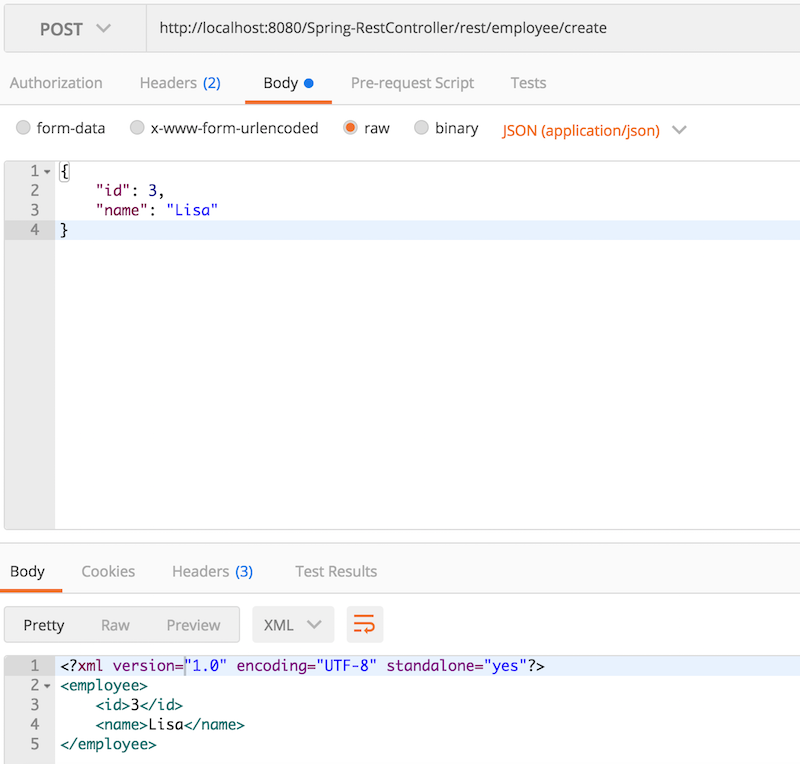Open the Pre-request Script tab
This screenshot has height=764, width=800.
coord(412,83)
